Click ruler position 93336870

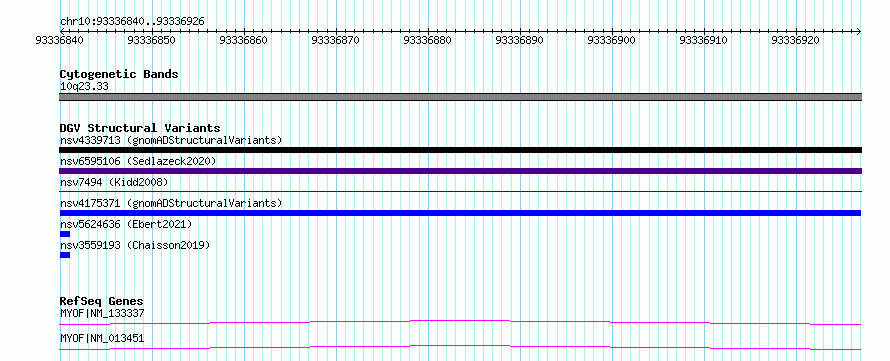pos(335,40)
